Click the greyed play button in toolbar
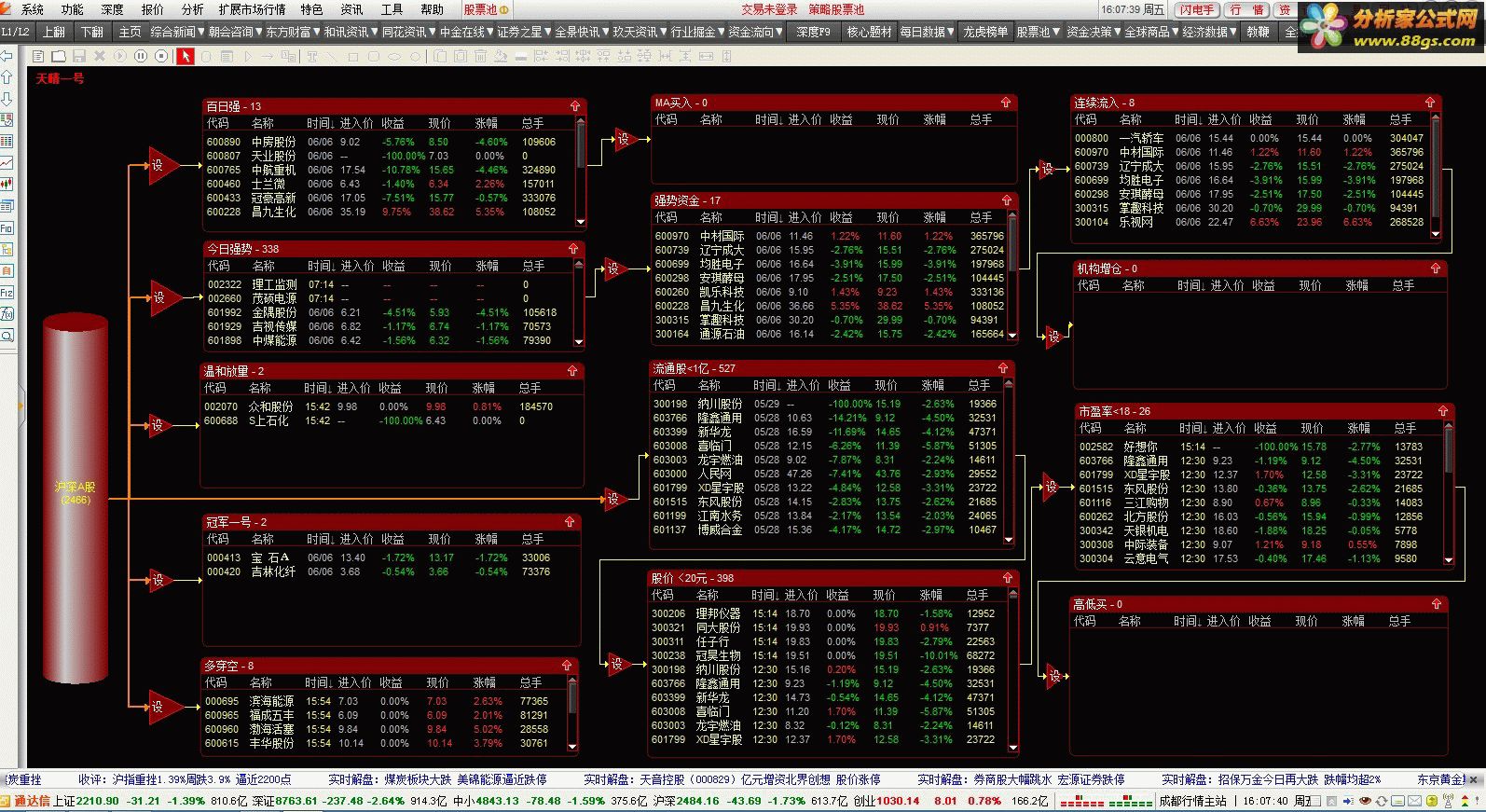The width and height of the screenshot is (1486, 812). (119, 56)
